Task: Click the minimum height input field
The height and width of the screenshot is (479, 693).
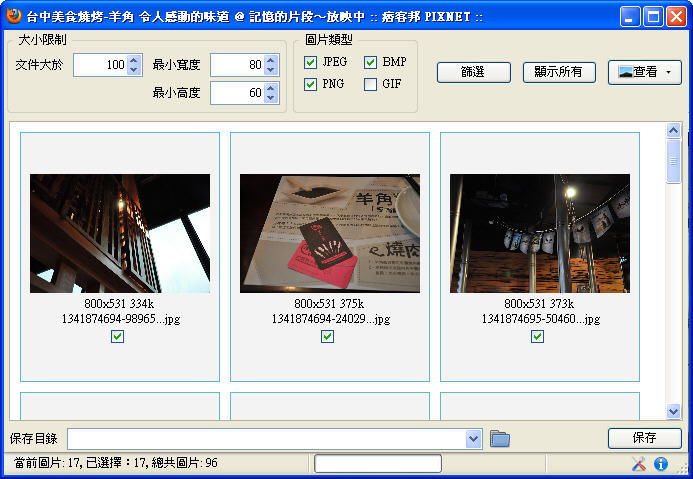Action: tap(236, 93)
